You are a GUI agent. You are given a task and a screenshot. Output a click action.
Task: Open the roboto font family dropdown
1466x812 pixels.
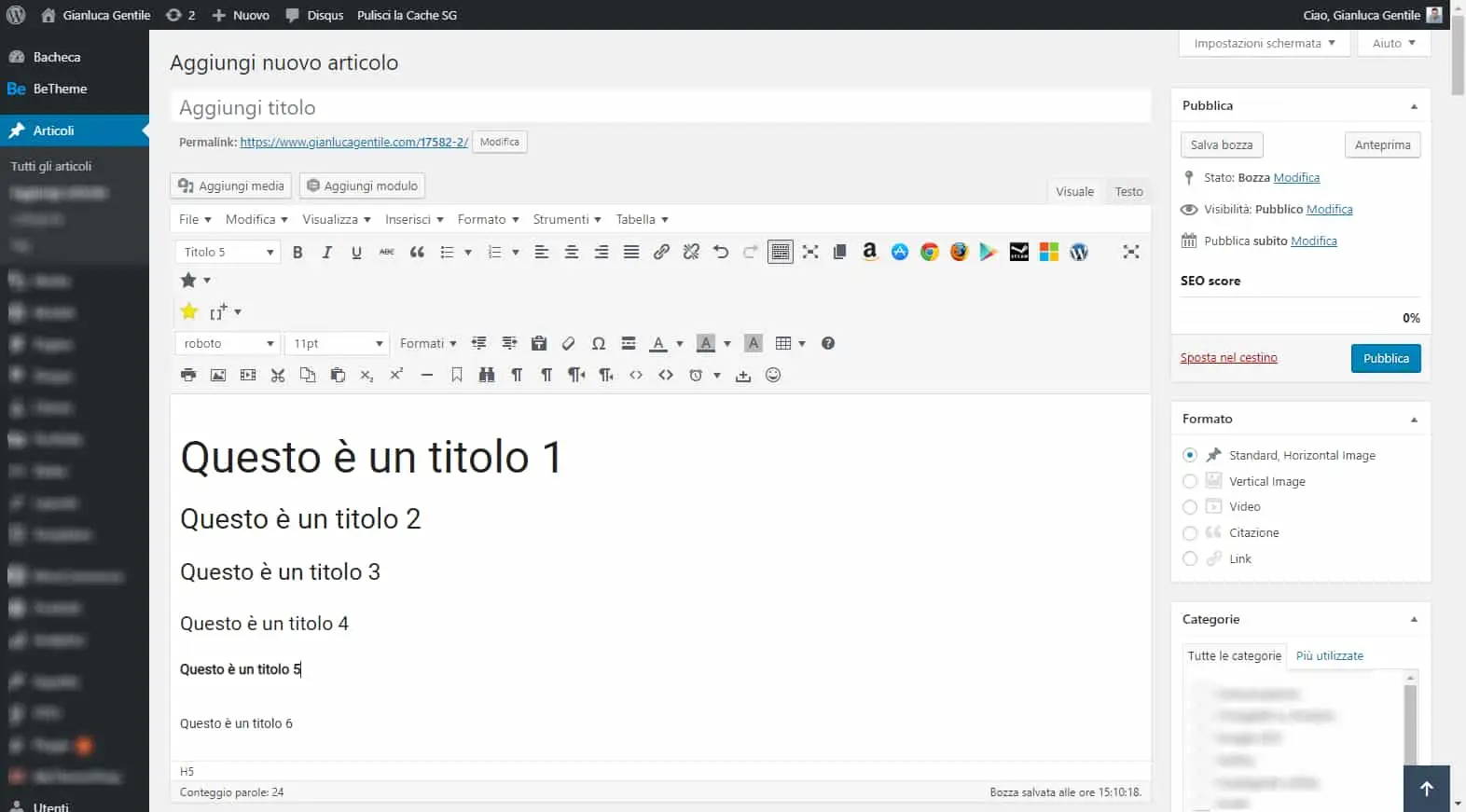pyautogui.click(x=228, y=344)
